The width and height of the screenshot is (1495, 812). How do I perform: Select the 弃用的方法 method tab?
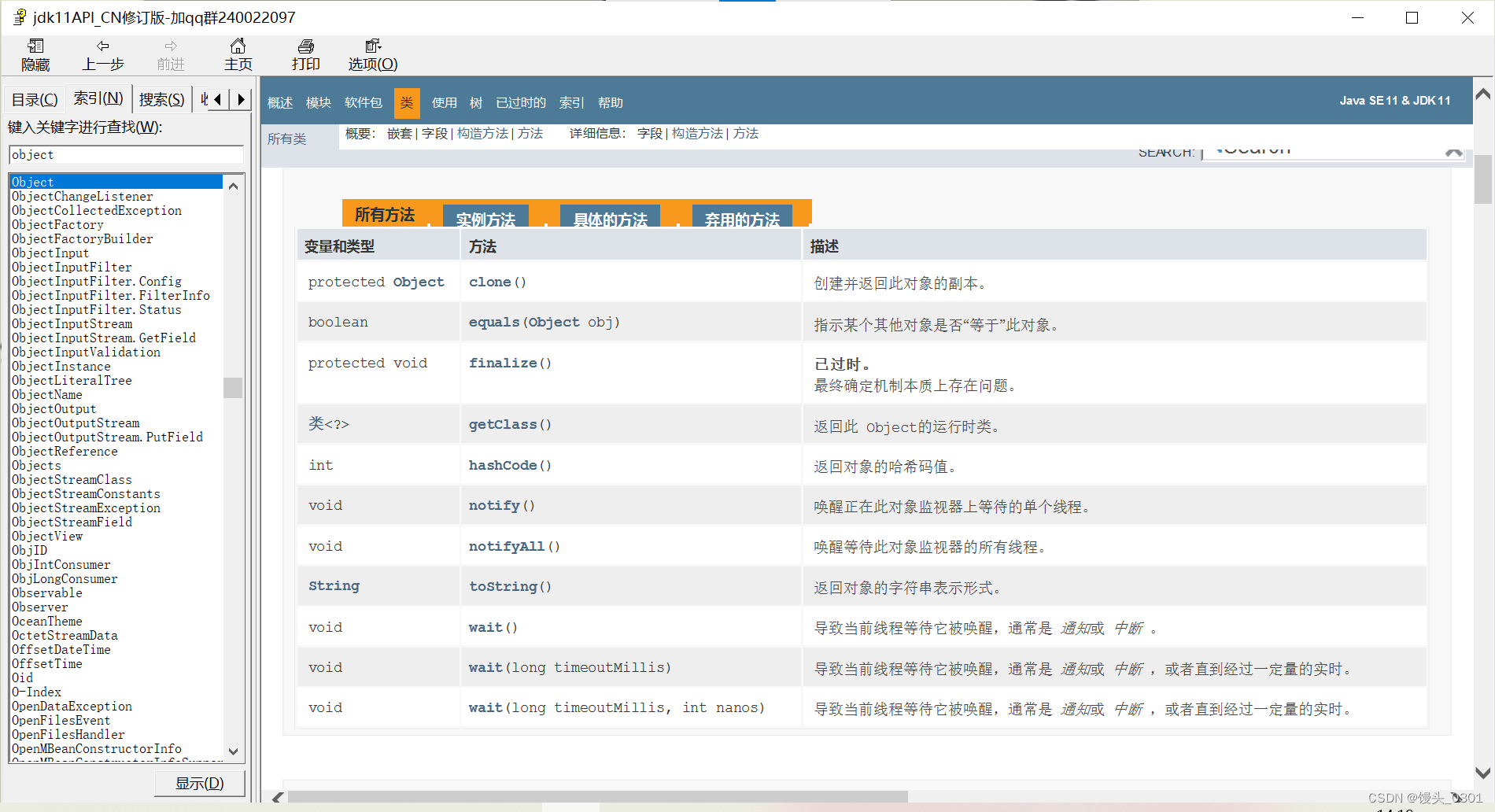point(742,218)
